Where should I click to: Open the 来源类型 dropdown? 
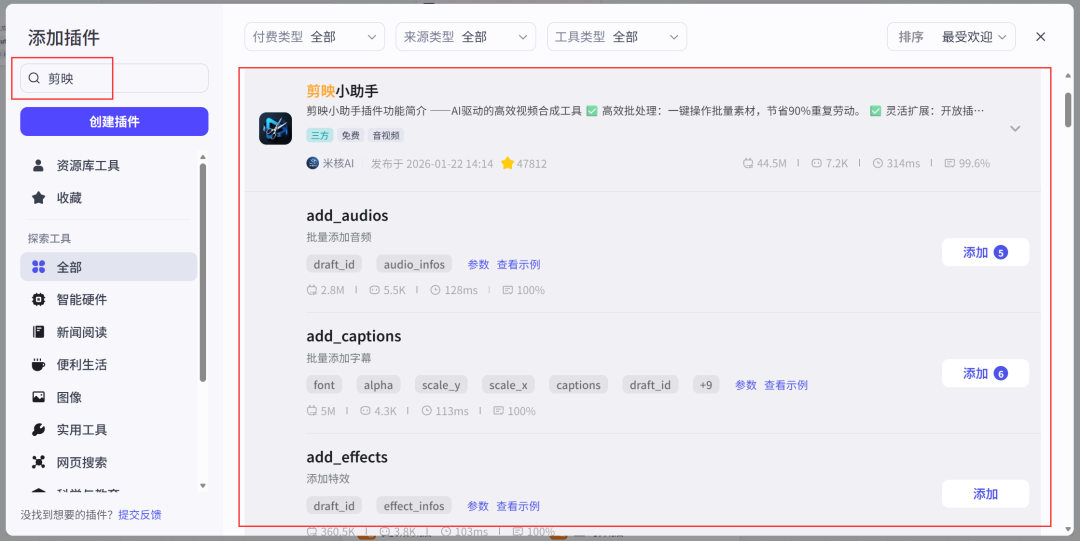tap(465, 37)
